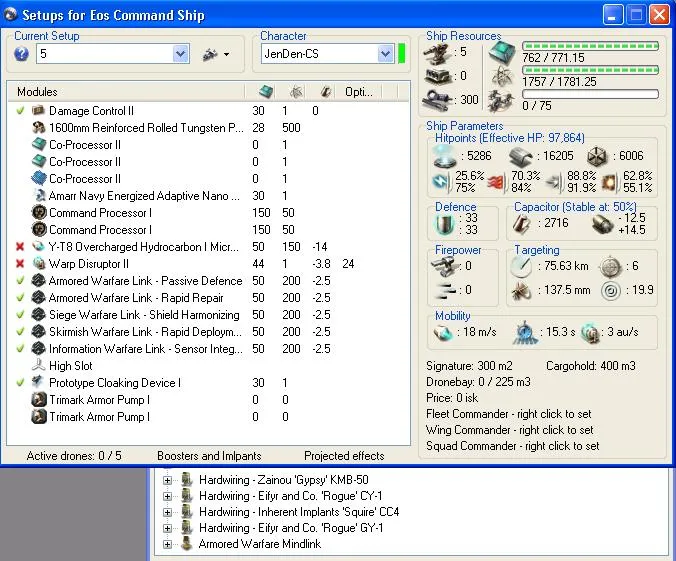Toggle the Damage Control II active checkmark

[21, 111]
